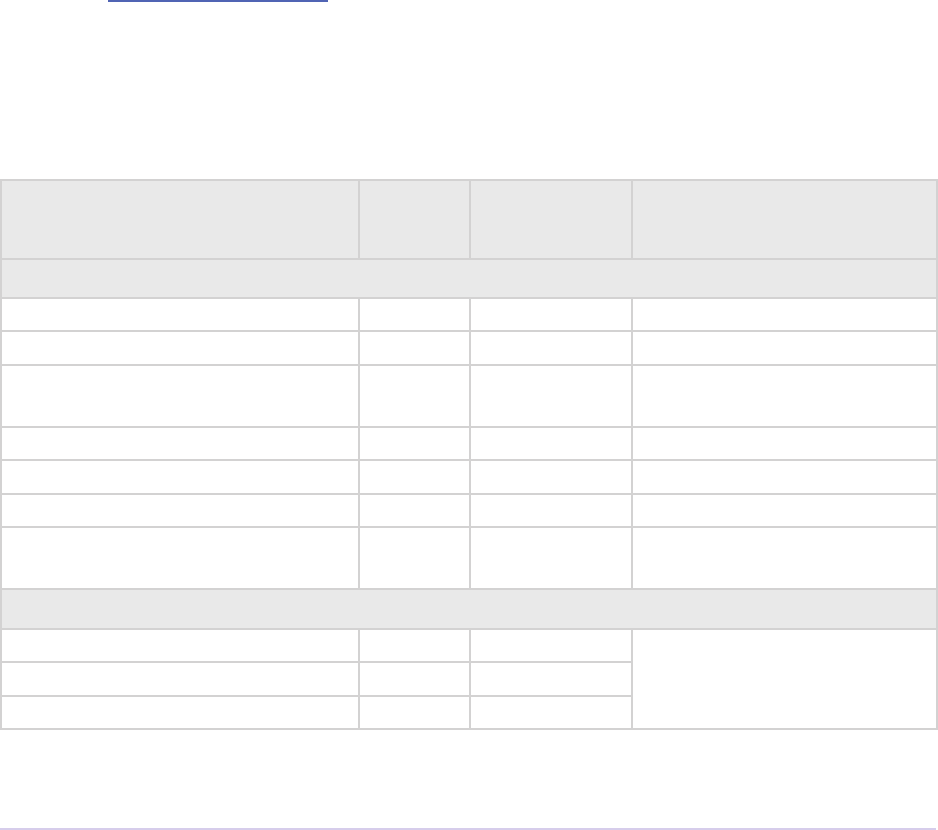Select the second gray section divider row

click(x=469, y=609)
